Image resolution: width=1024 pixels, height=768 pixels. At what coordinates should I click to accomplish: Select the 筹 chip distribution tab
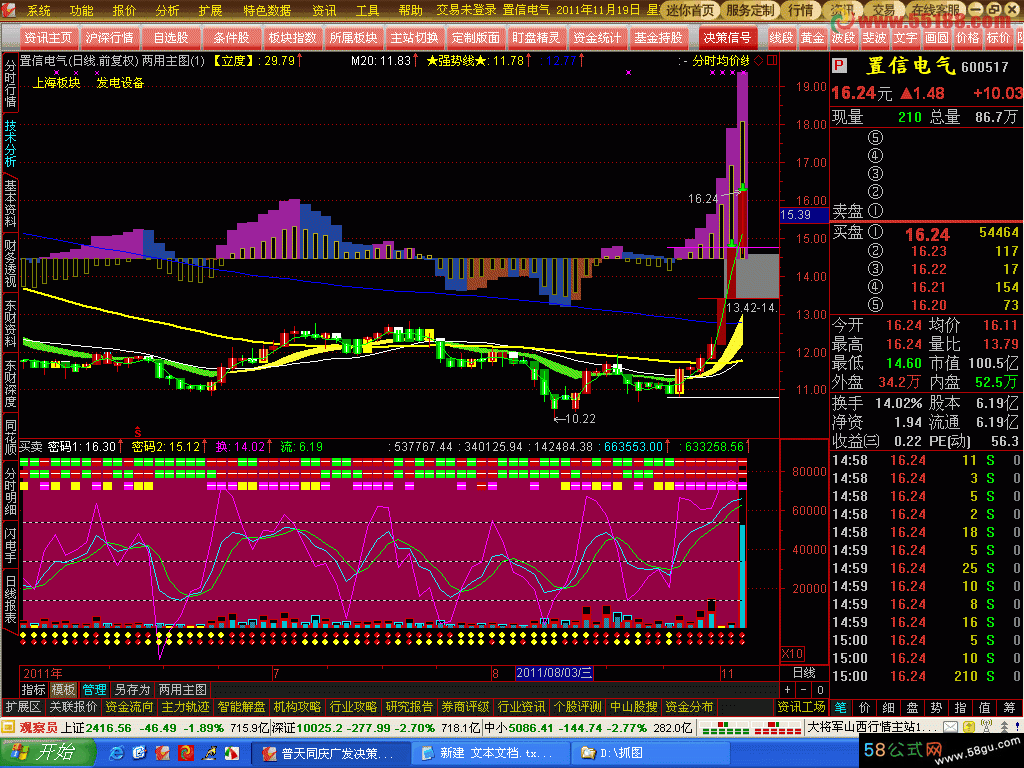coord(1009,707)
